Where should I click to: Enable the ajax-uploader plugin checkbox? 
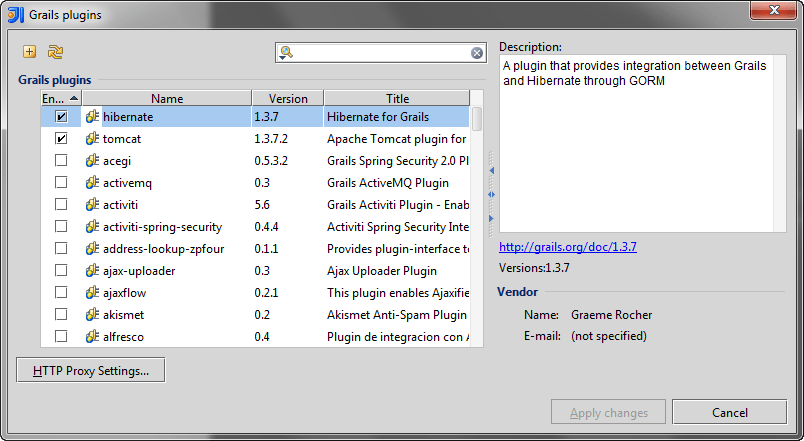(62, 271)
